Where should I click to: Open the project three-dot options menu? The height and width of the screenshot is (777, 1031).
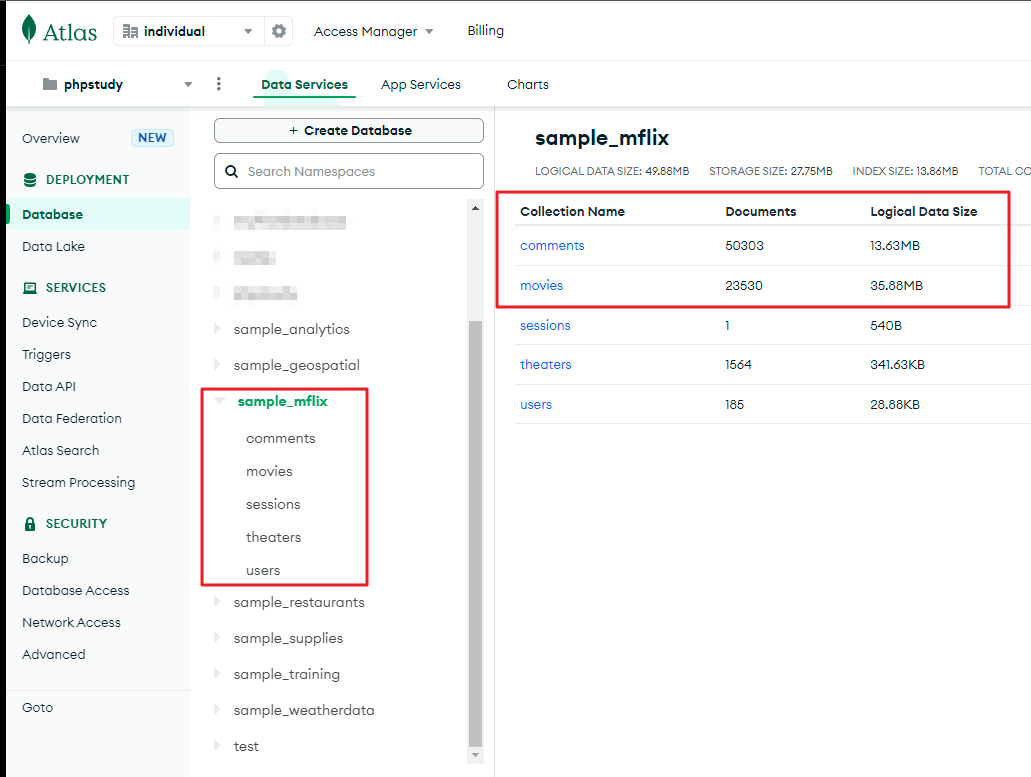219,84
